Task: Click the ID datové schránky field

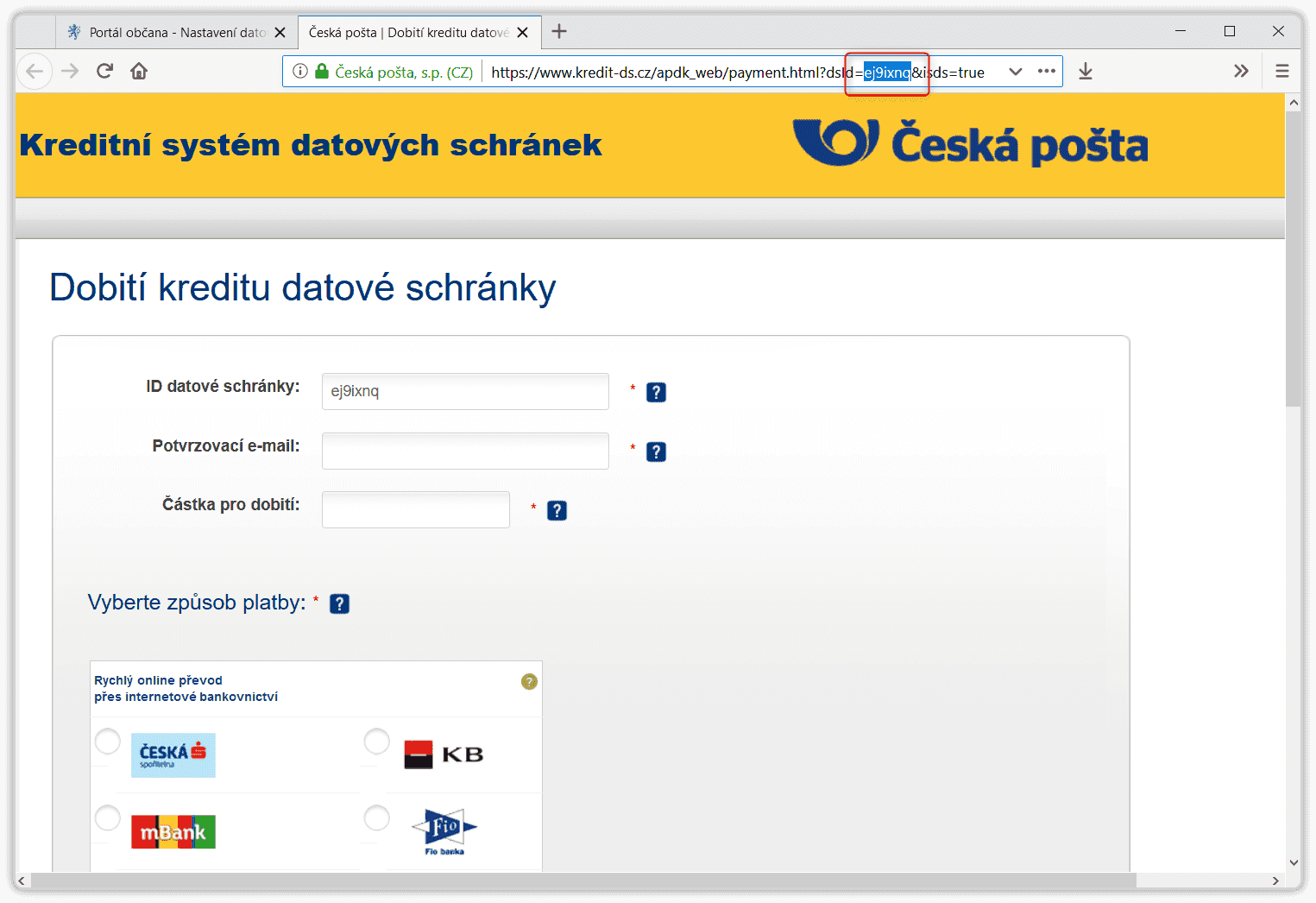Action: [465, 392]
